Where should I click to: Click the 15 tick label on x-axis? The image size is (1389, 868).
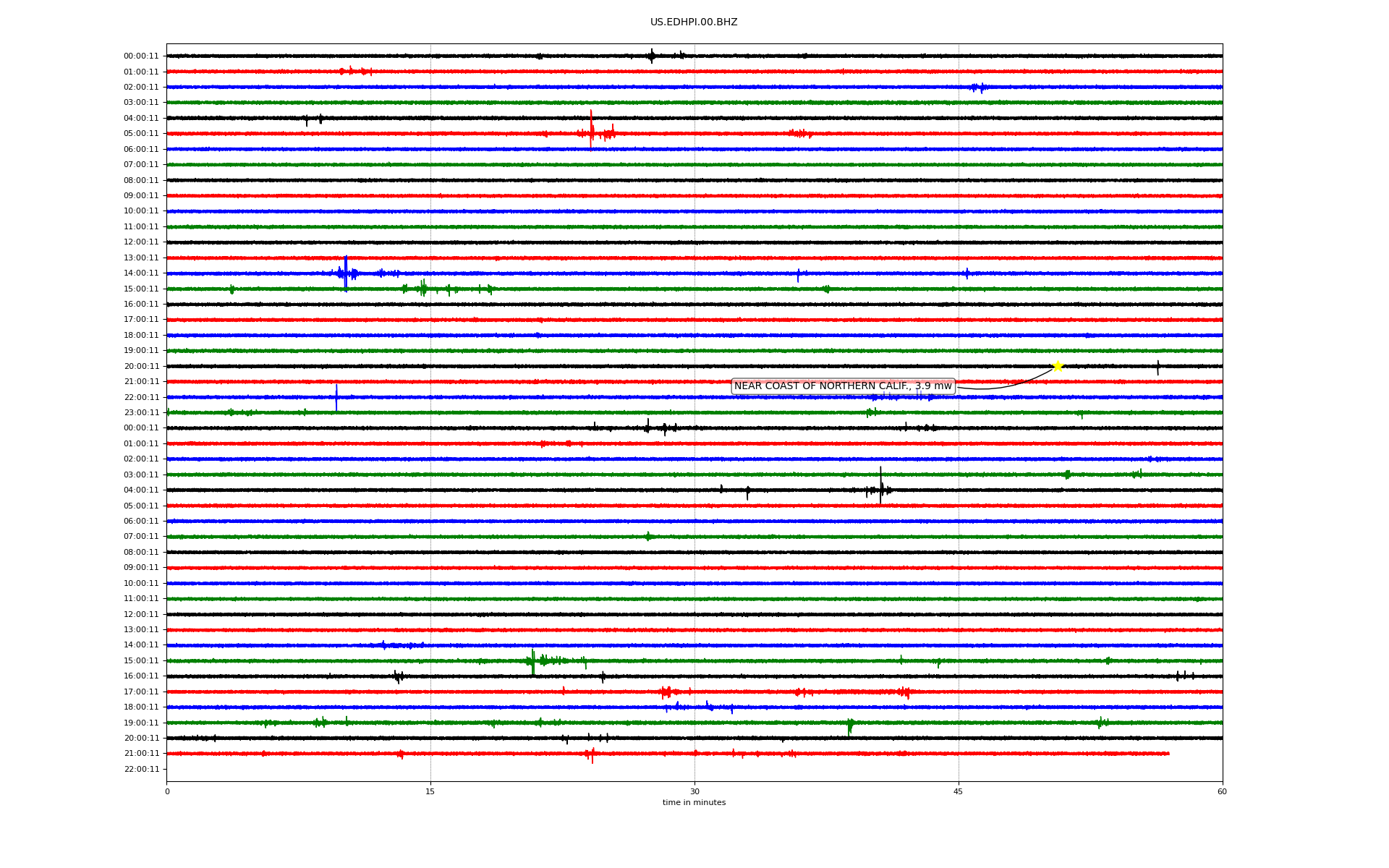[430, 791]
